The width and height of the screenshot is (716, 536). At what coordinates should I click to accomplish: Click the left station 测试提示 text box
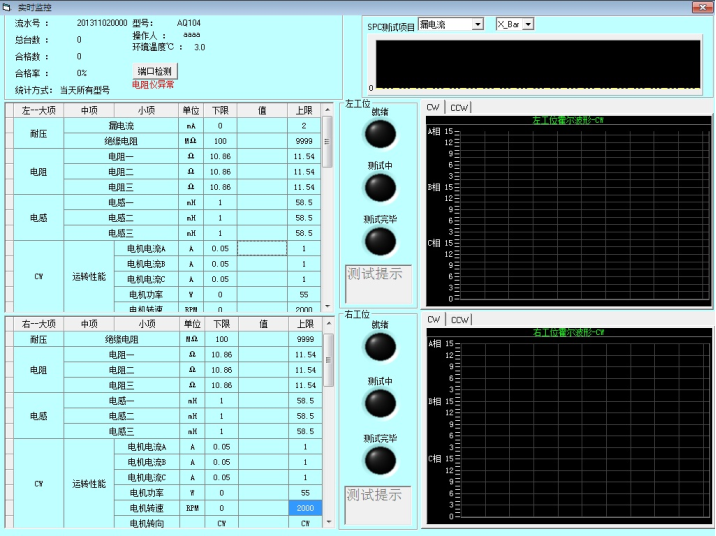click(x=378, y=285)
